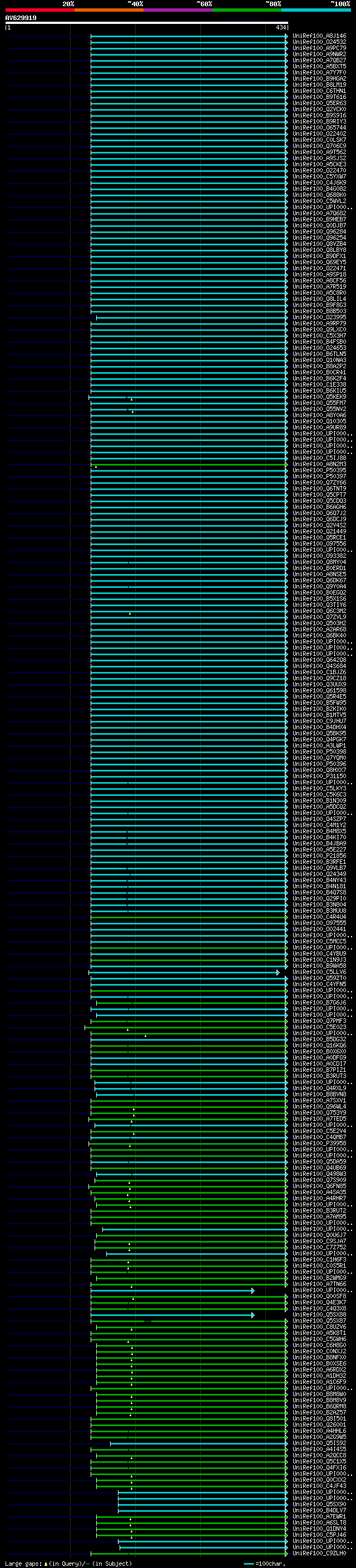356x1568 pixels.
Task: Select hit UniRef100_C5IJ88
Action: click(x=319, y=458)
